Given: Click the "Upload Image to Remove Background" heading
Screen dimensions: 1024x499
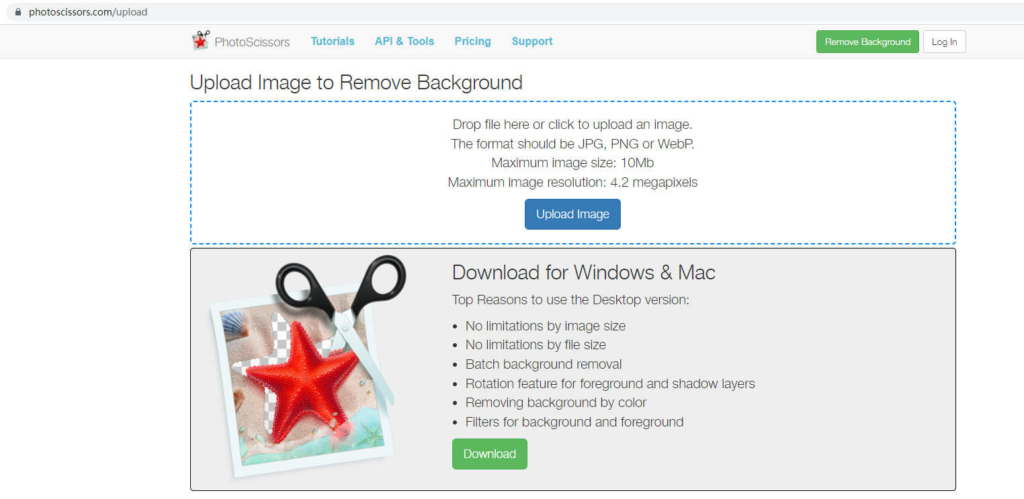Looking at the screenshot, I should (357, 82).
